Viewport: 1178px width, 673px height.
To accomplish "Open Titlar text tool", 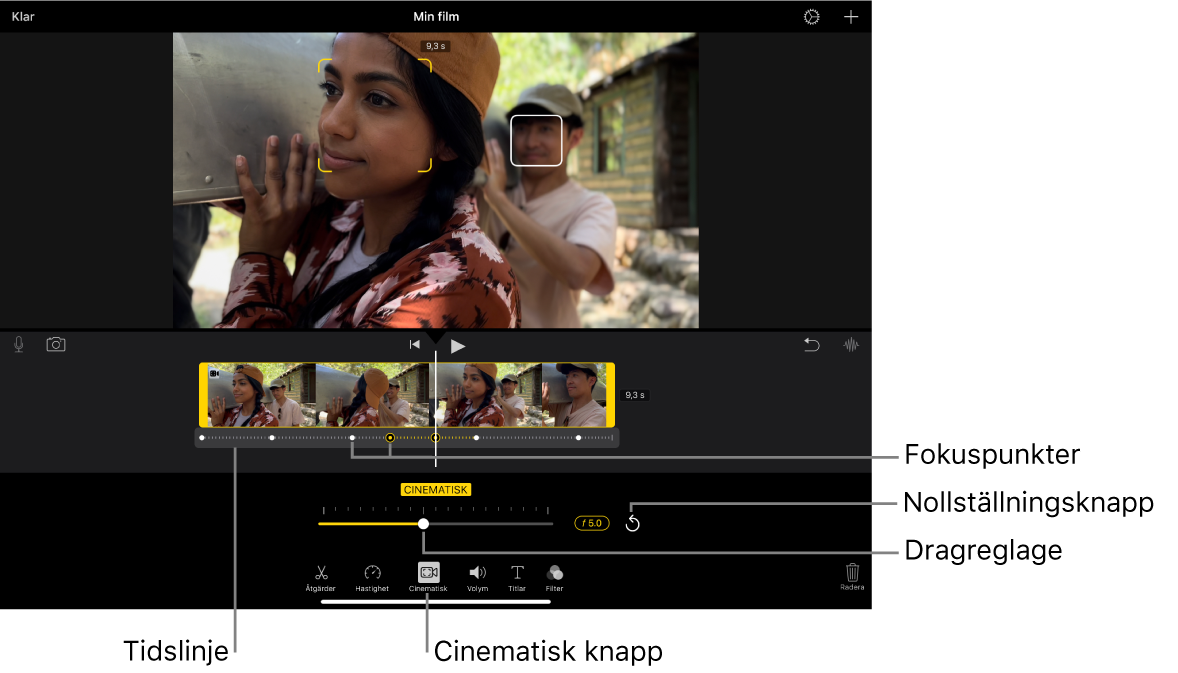I will coord(517,578).
